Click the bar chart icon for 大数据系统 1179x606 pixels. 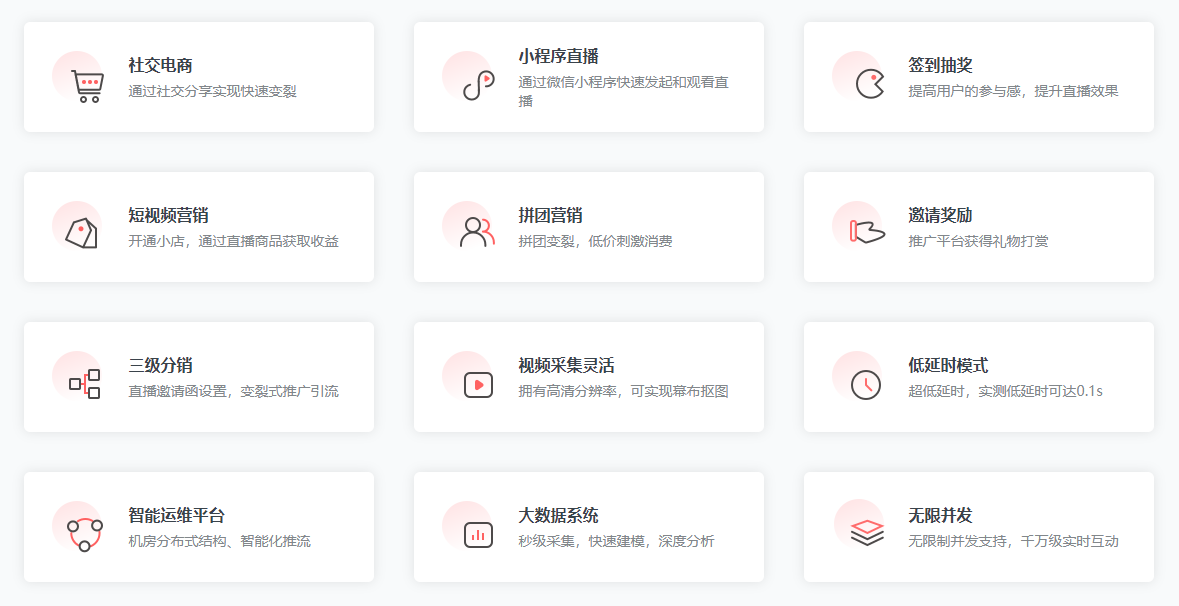(x=478, y=534)
